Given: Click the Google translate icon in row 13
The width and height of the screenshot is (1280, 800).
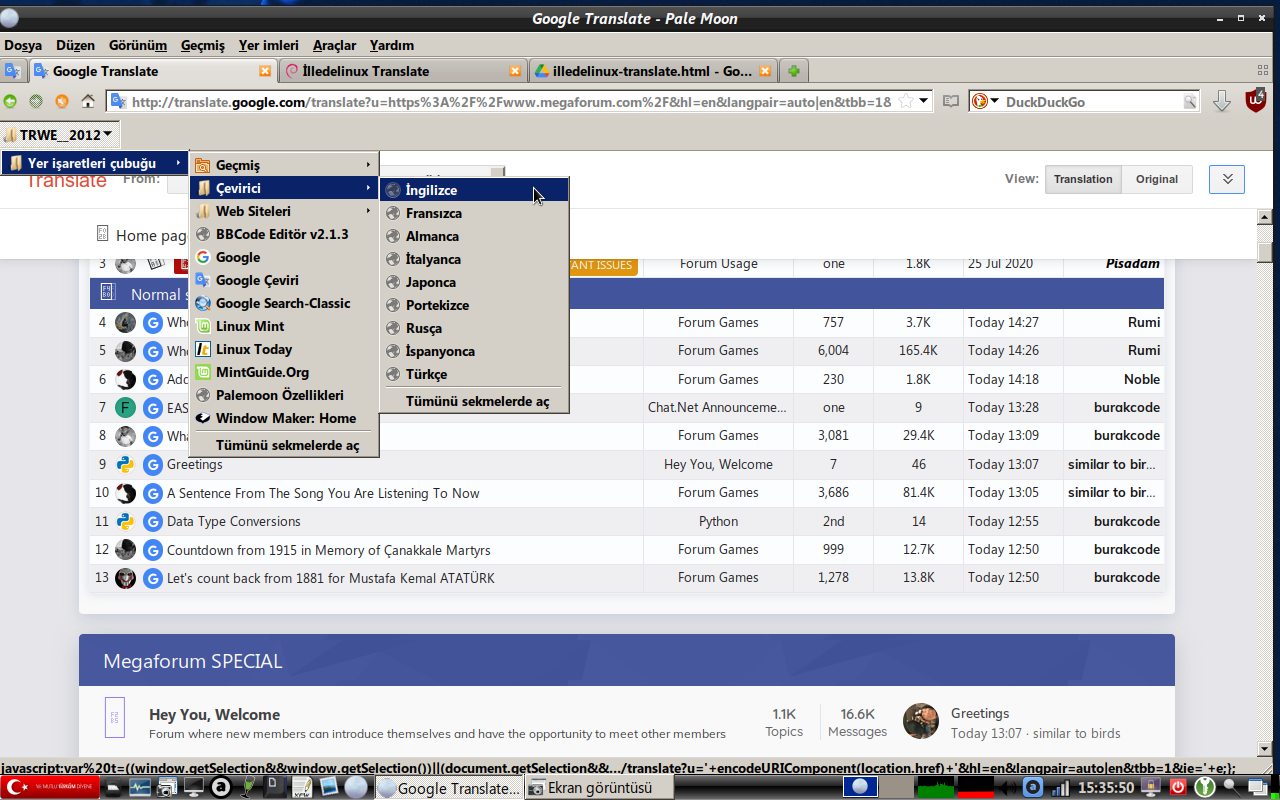Looking at the screenshot, I should [153, 578].
